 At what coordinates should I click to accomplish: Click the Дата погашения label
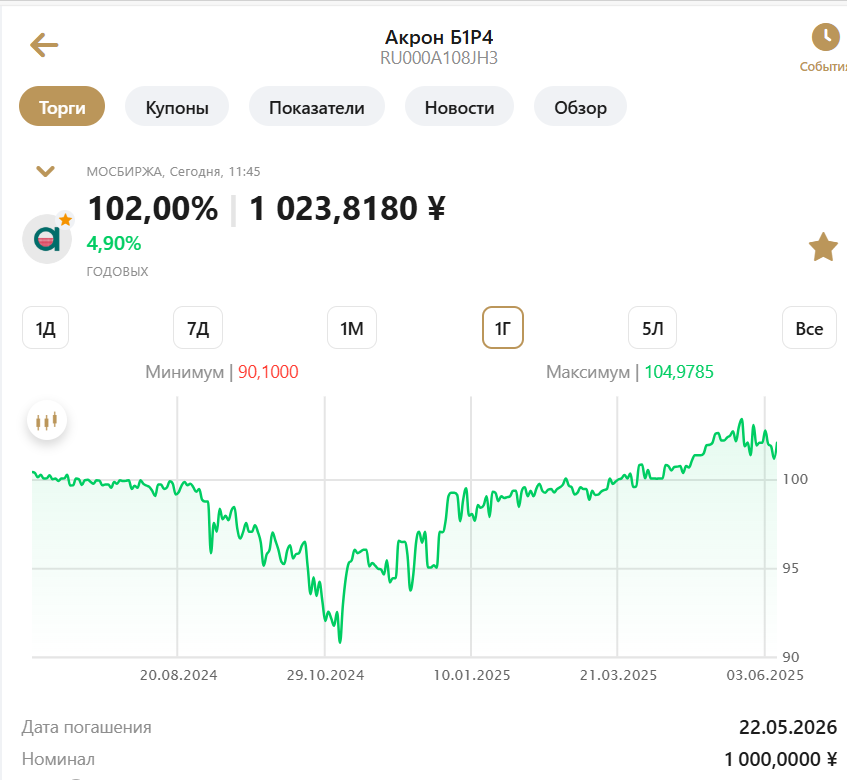86,727
